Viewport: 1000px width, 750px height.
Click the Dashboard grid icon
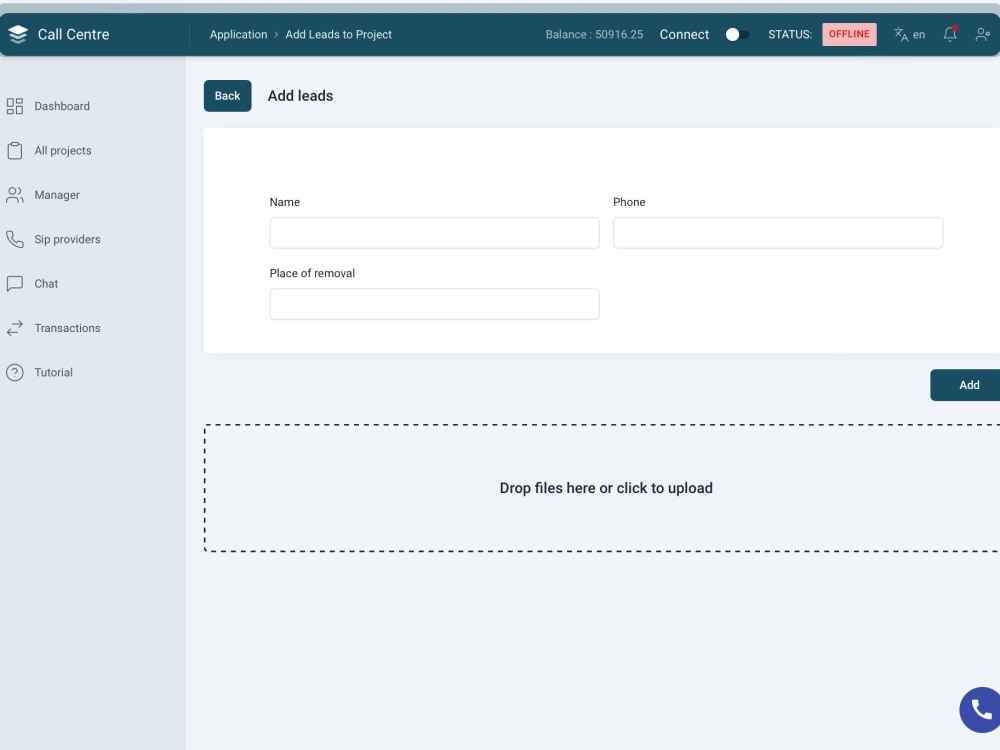[15, 106]
